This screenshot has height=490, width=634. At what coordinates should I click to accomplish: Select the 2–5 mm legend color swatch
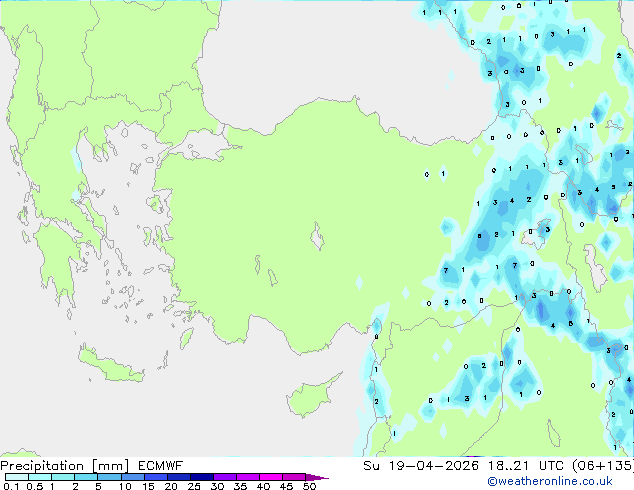tap(86, 477)
